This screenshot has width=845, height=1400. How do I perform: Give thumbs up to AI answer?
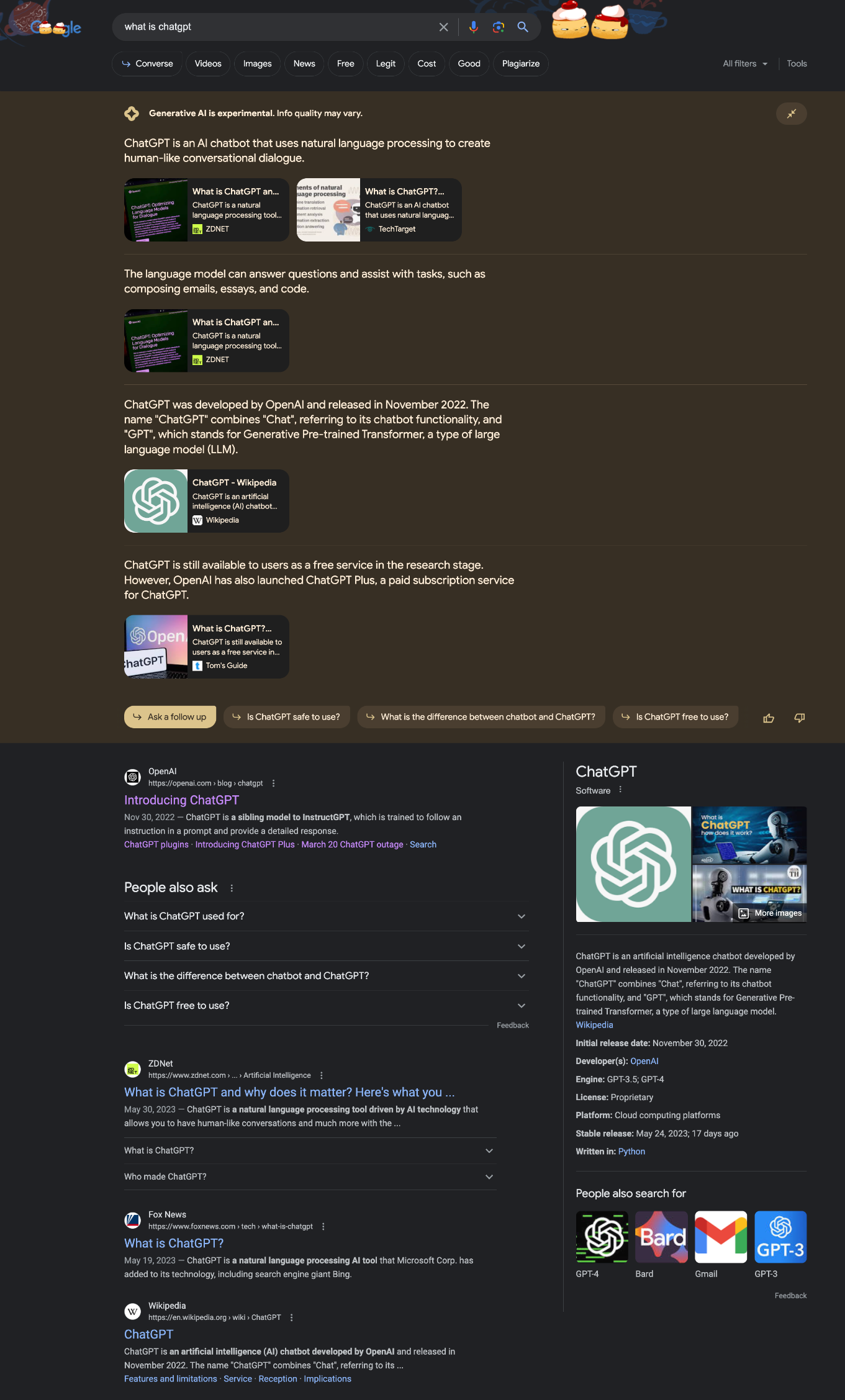click(769, 718)
